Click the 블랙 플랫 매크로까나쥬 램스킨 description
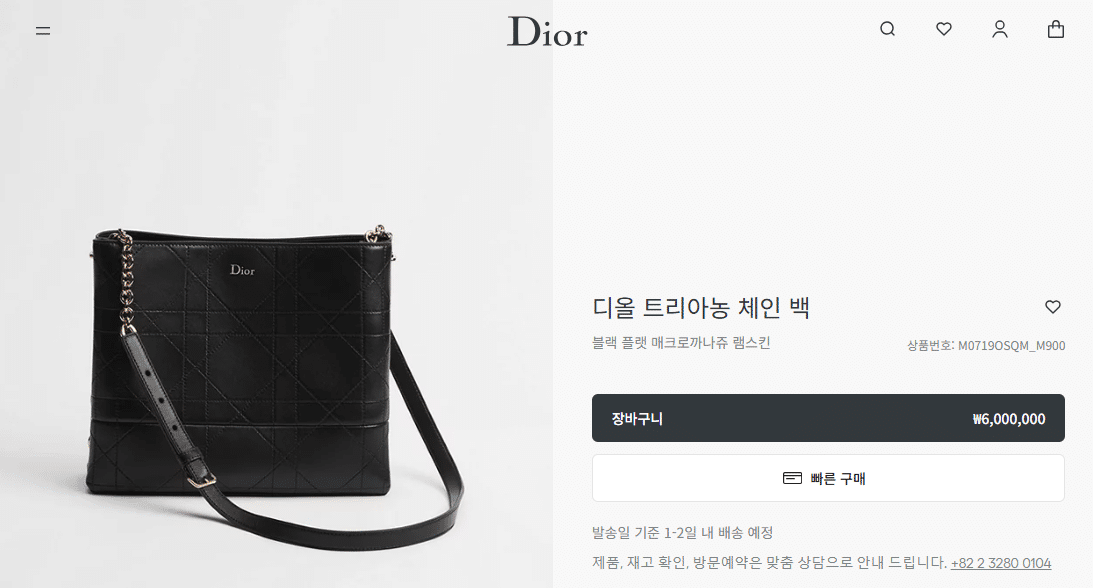1093x588 pixels. tap(681, 343)
